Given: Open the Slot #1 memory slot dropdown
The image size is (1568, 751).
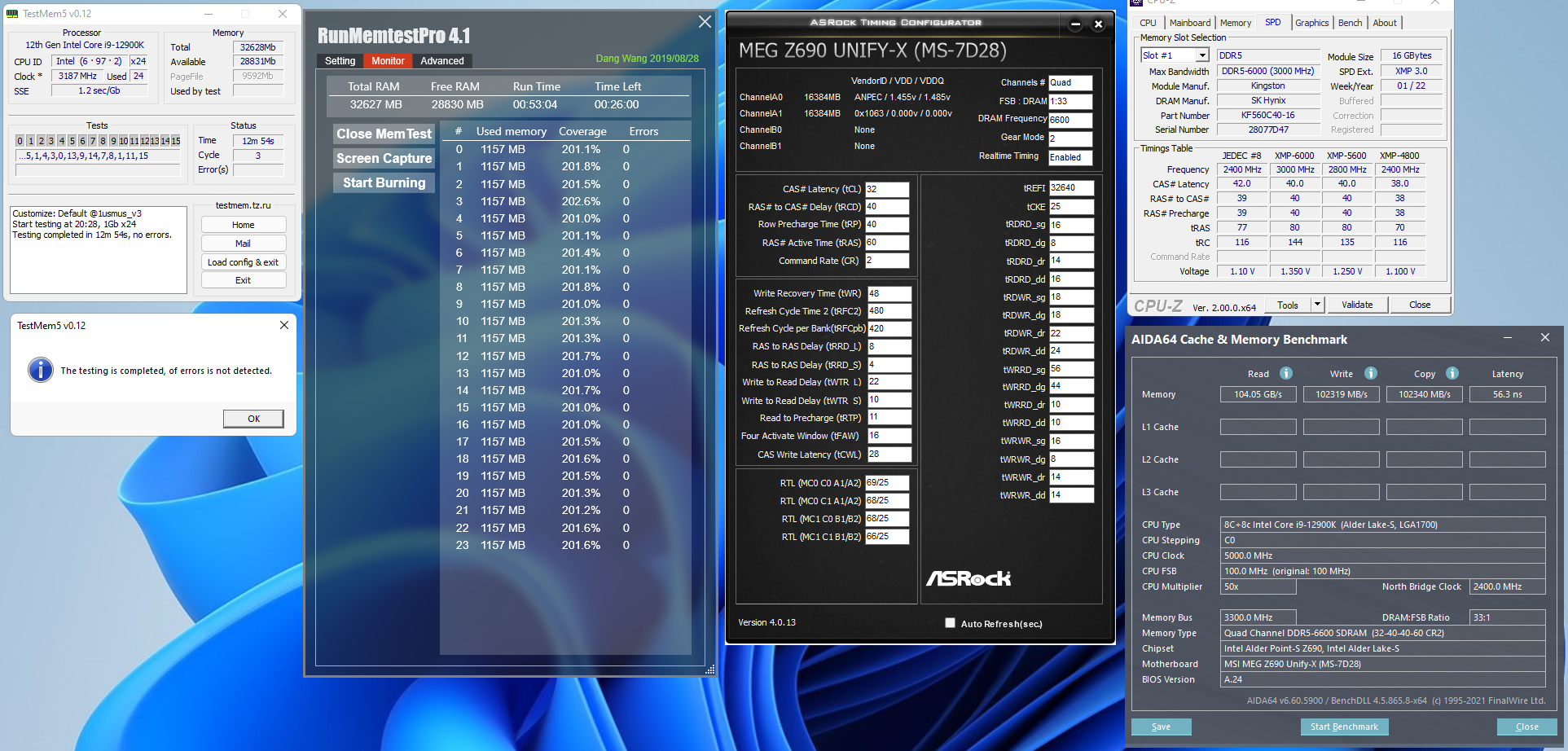Looking at the screenshot, I should pos(1202,55).
